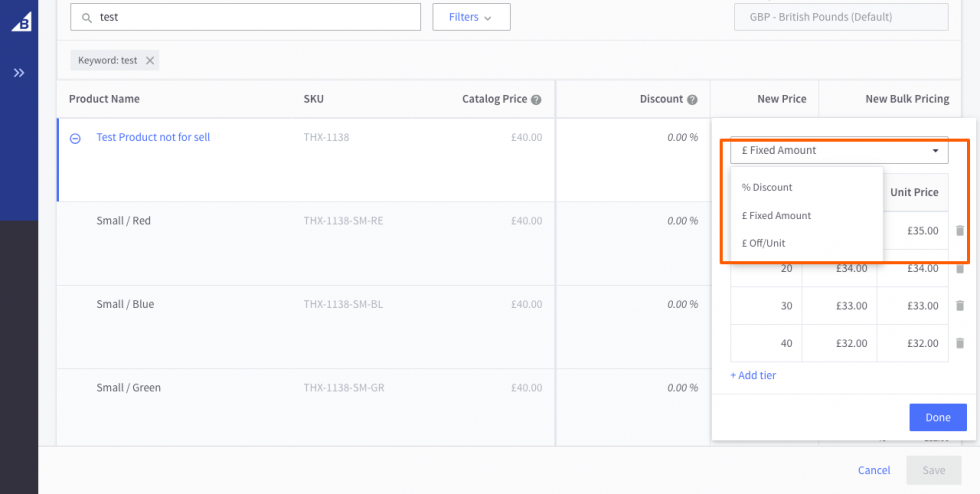
Task: Delete the £35.00 tier row
Action: (x=960, y=231)
